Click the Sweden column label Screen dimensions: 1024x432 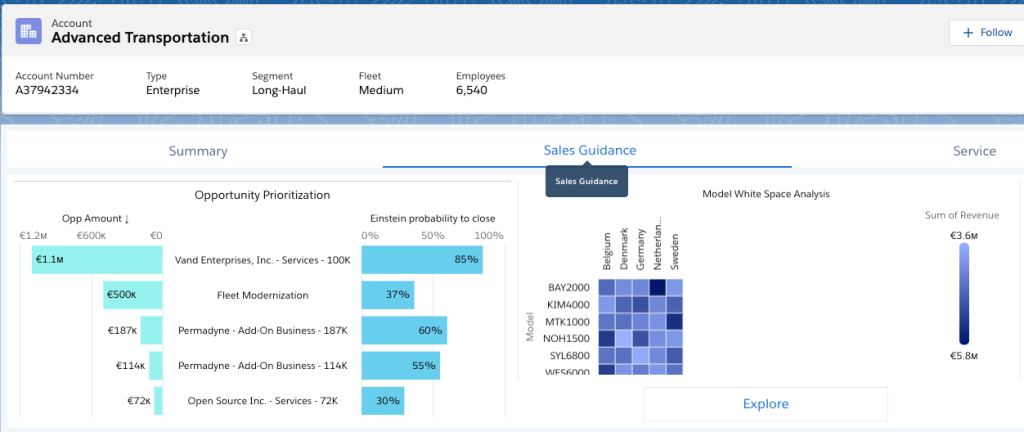click(675, 252)
